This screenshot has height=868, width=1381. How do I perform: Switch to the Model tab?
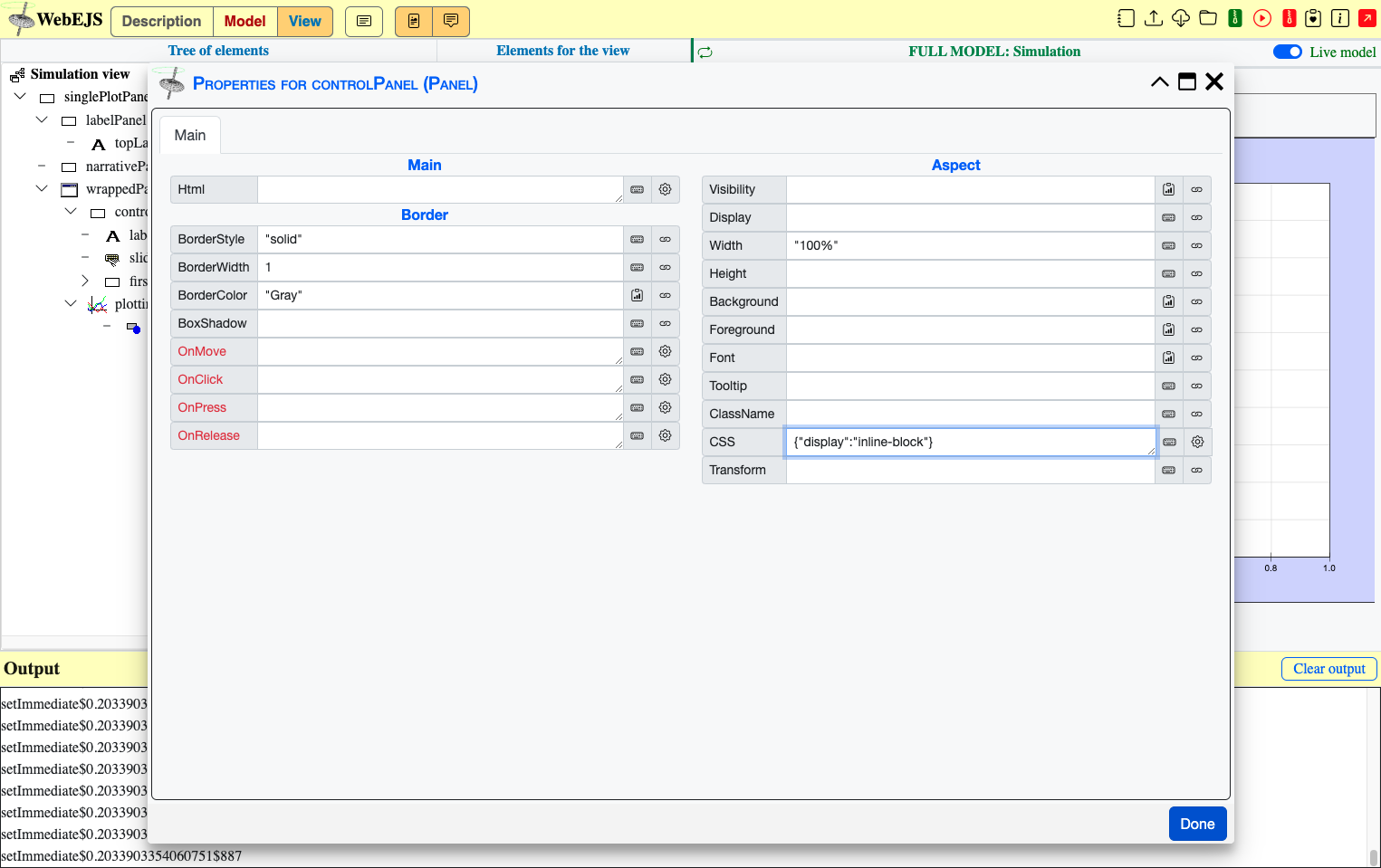tap(245, 21)
